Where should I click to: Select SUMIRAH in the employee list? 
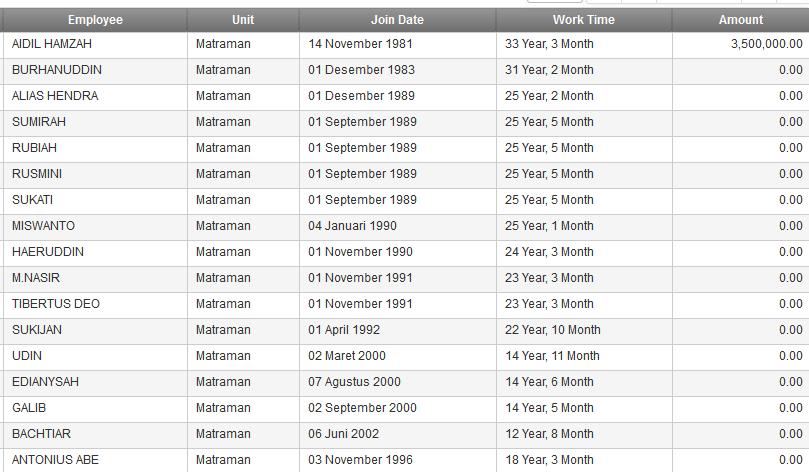point(39,122)
